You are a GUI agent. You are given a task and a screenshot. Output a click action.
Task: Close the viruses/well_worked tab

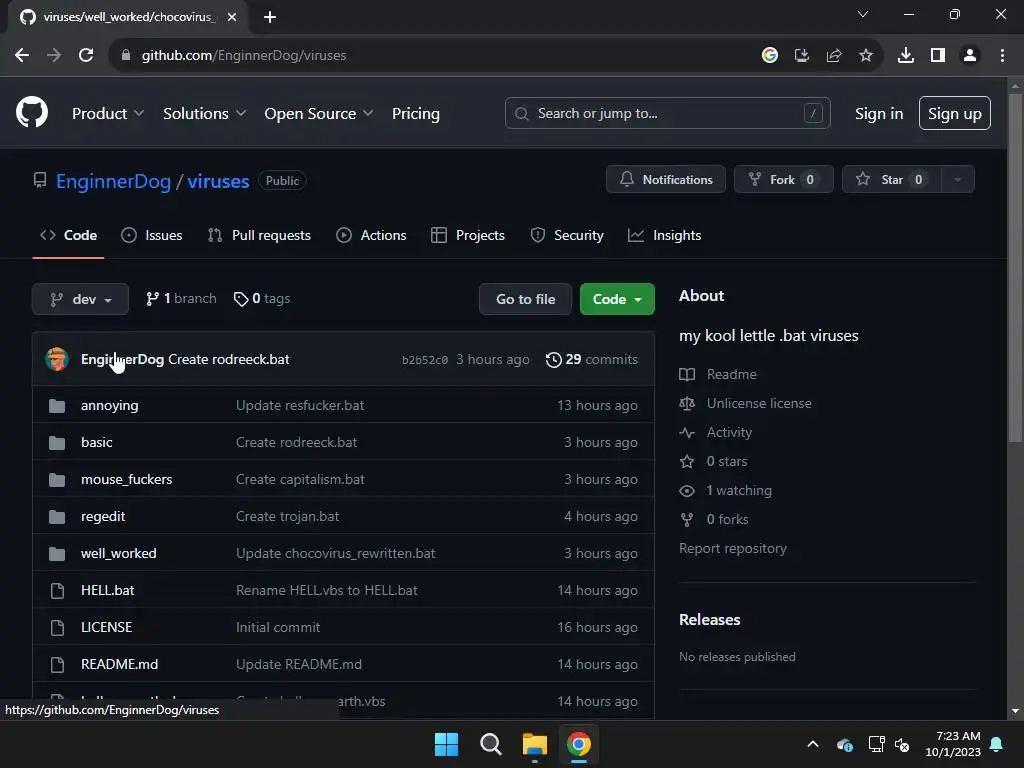(x=232, y=17)
